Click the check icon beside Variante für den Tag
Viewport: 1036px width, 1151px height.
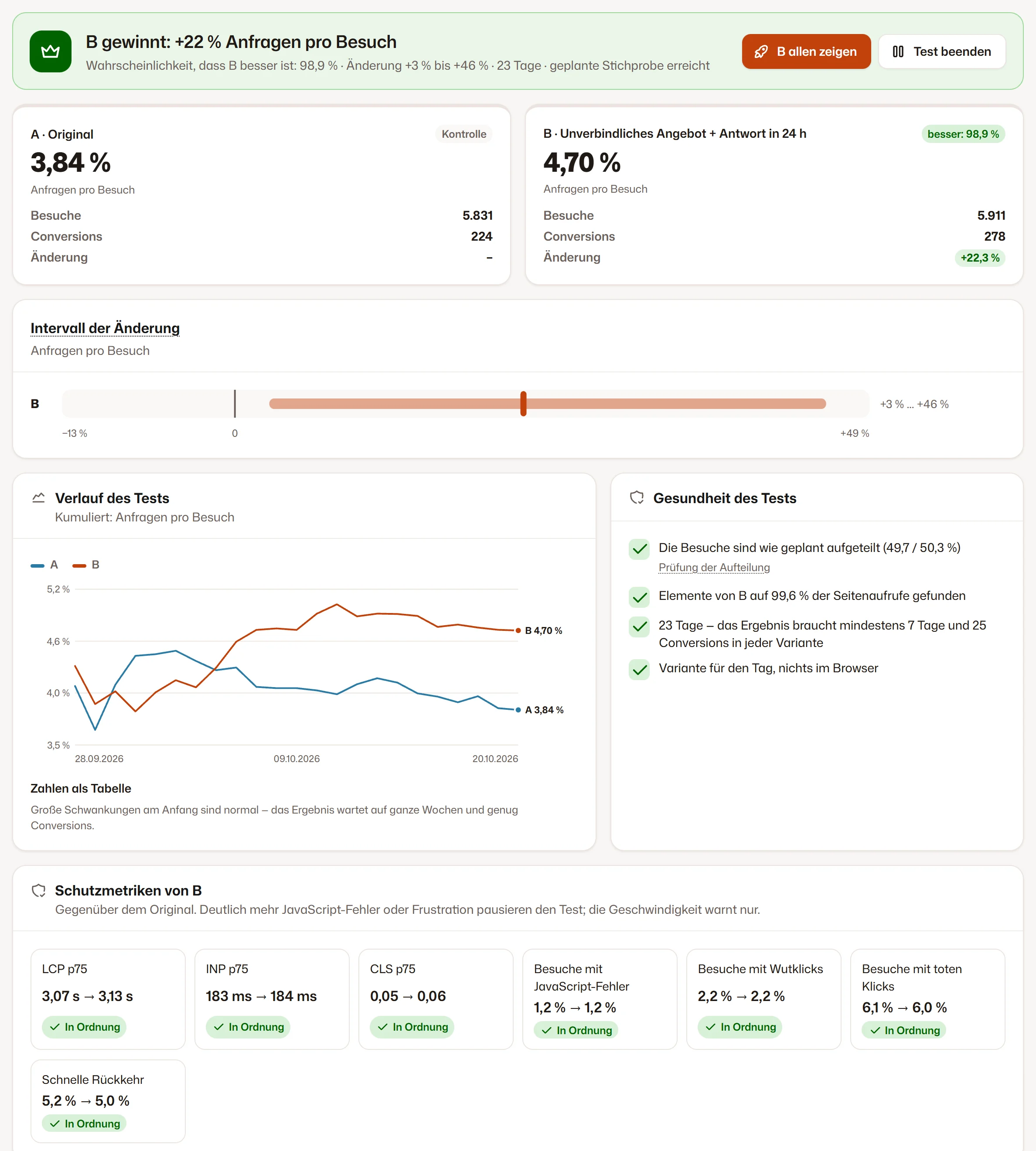[639, 670]
